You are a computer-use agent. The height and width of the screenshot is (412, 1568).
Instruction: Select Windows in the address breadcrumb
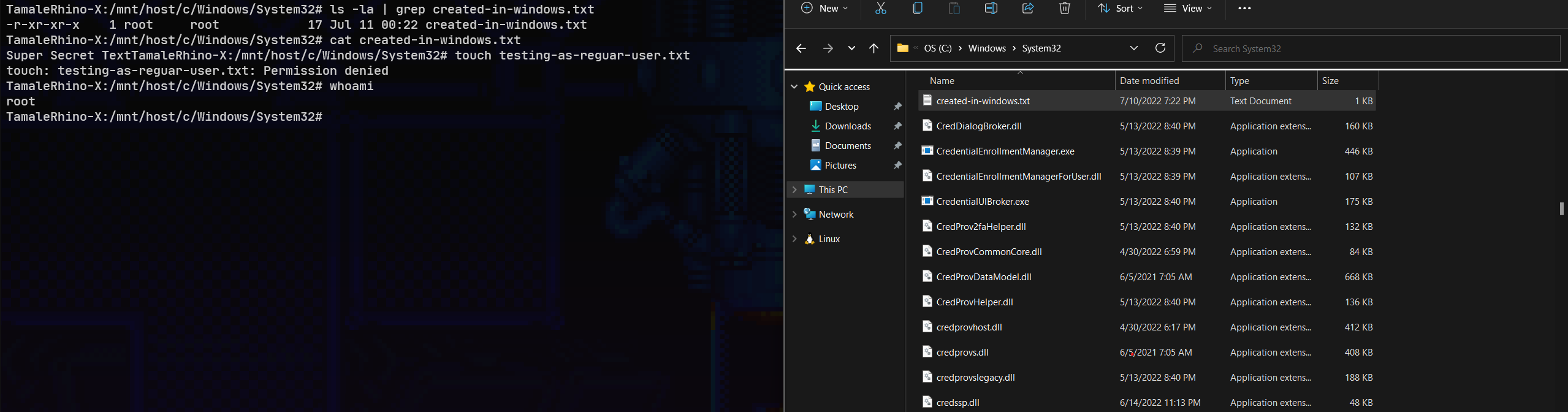[987, 48]
